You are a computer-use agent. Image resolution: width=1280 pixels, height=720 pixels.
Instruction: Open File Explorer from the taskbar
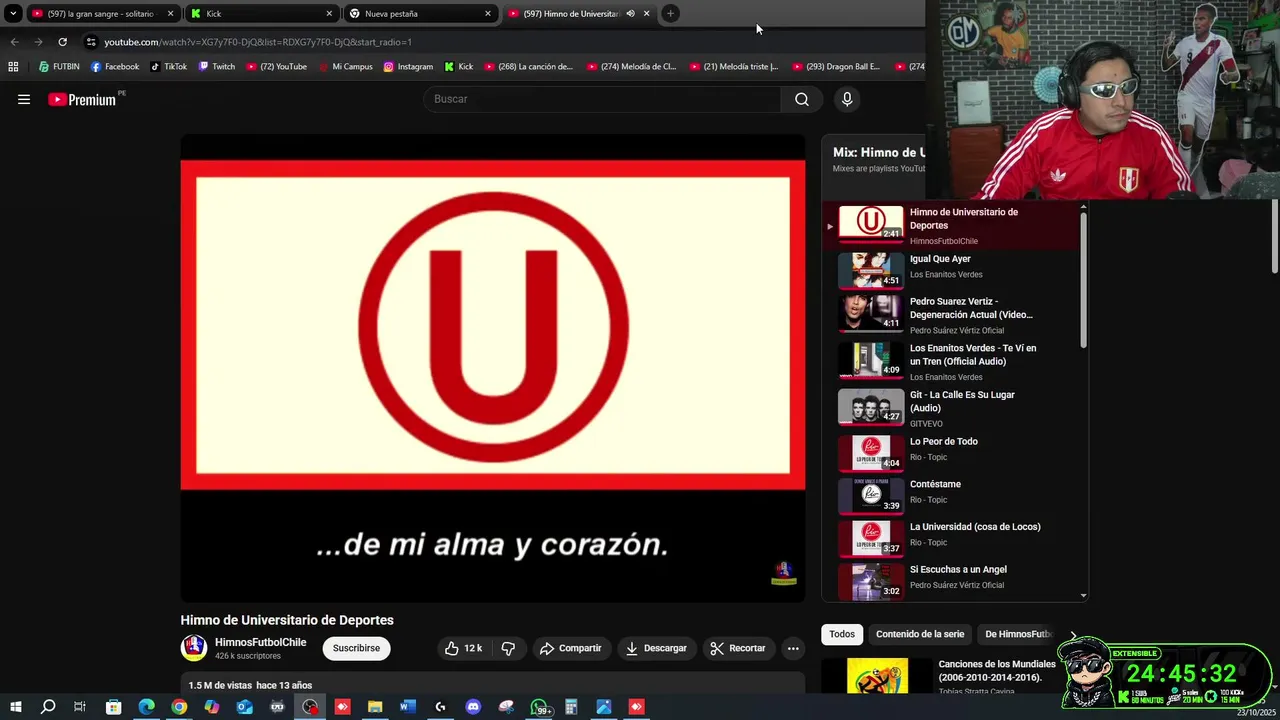pyautogui.click(x=375, y=707)
